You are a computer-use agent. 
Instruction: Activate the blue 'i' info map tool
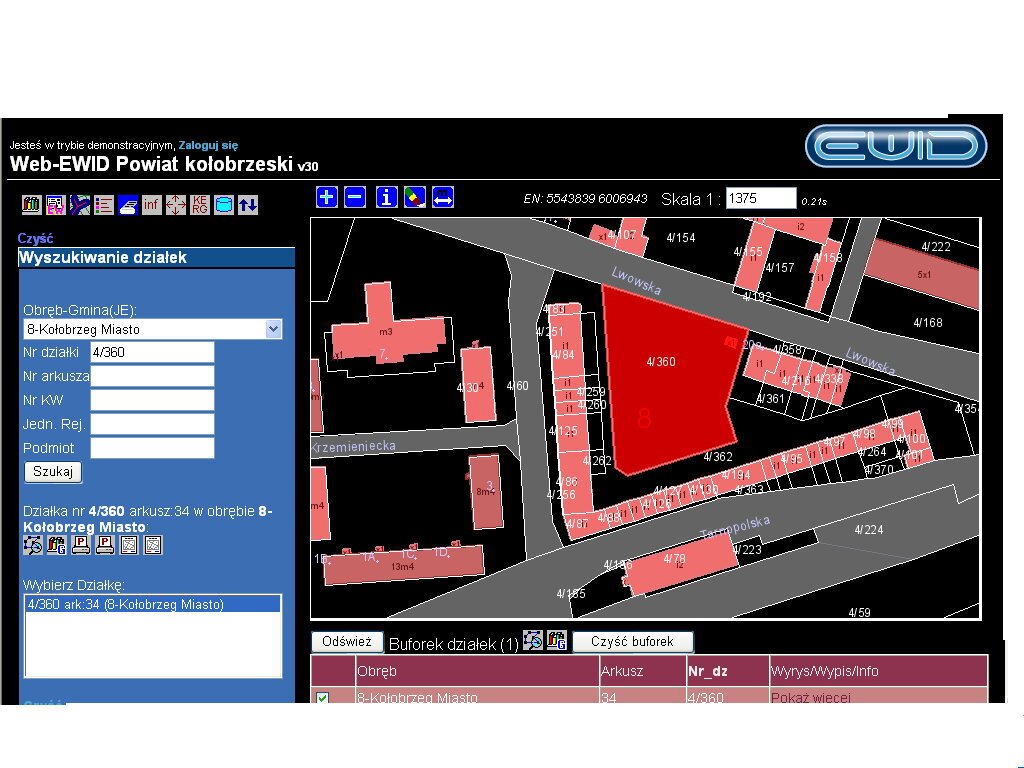point(387,197)
